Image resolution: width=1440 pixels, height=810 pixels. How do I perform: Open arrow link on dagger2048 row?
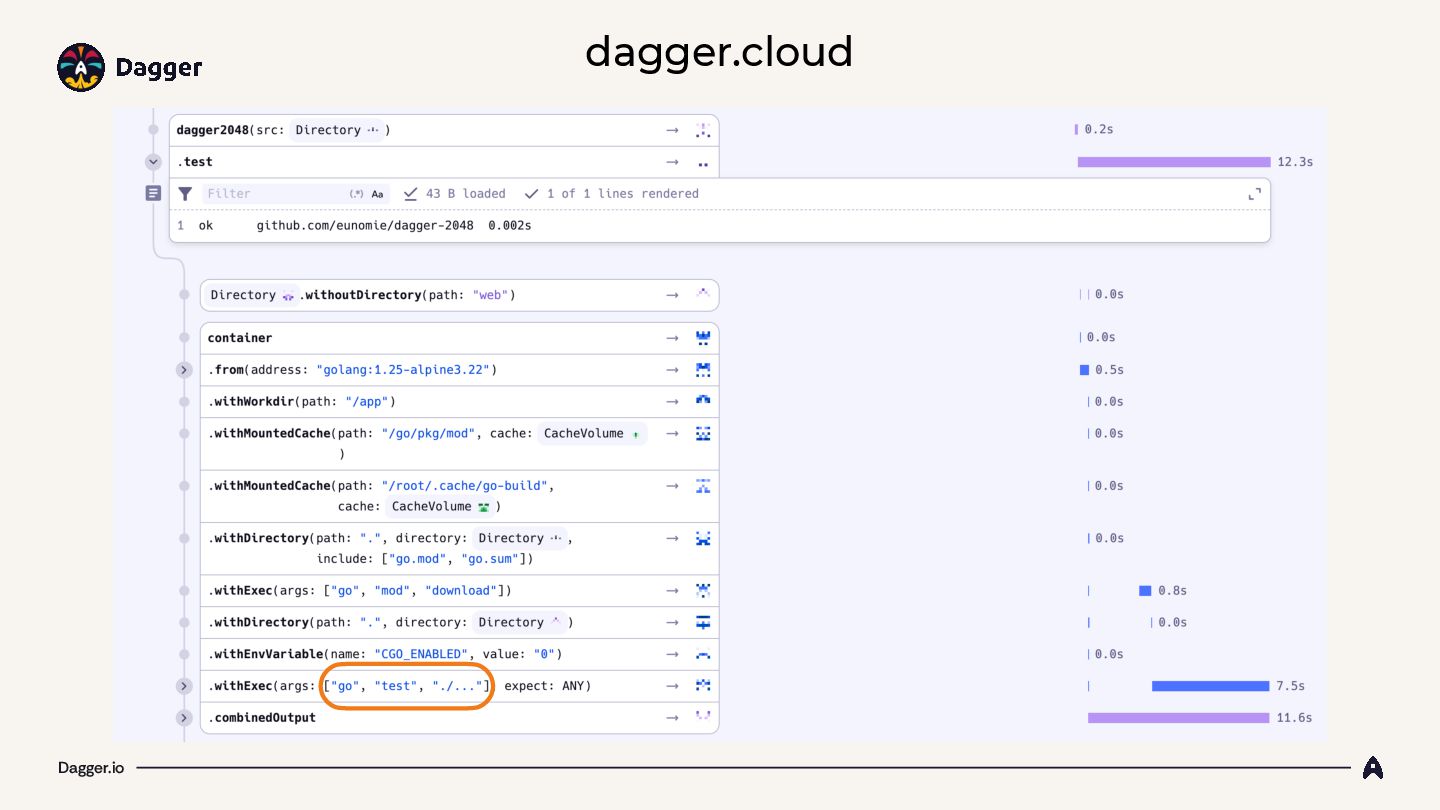pos(673,130)
